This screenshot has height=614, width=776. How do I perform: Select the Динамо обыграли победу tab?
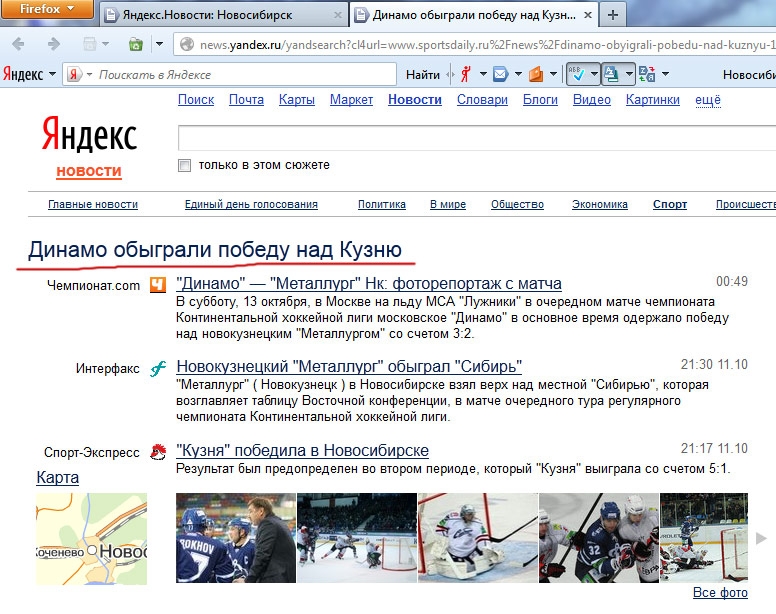[x=473, y=15]
